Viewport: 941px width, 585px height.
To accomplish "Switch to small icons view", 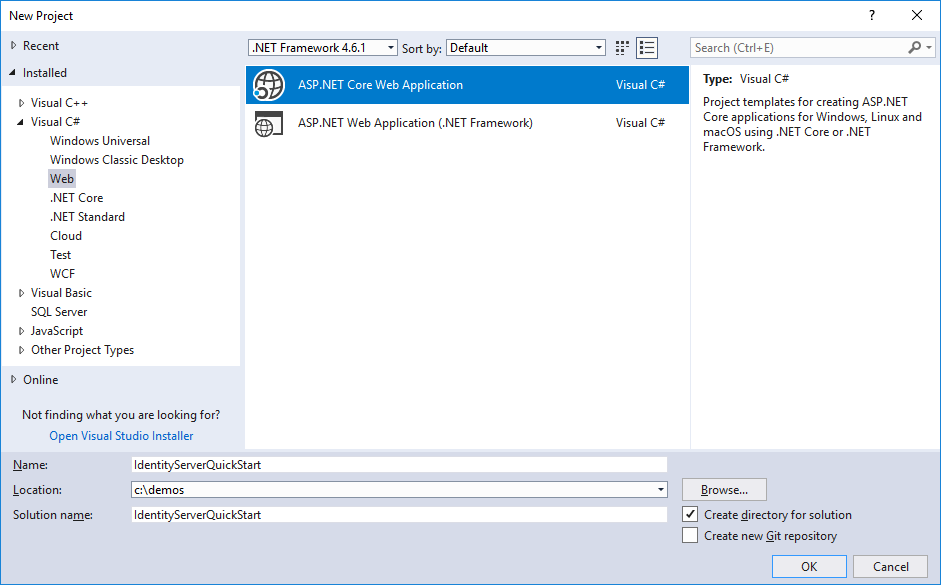I will point(622,48).
